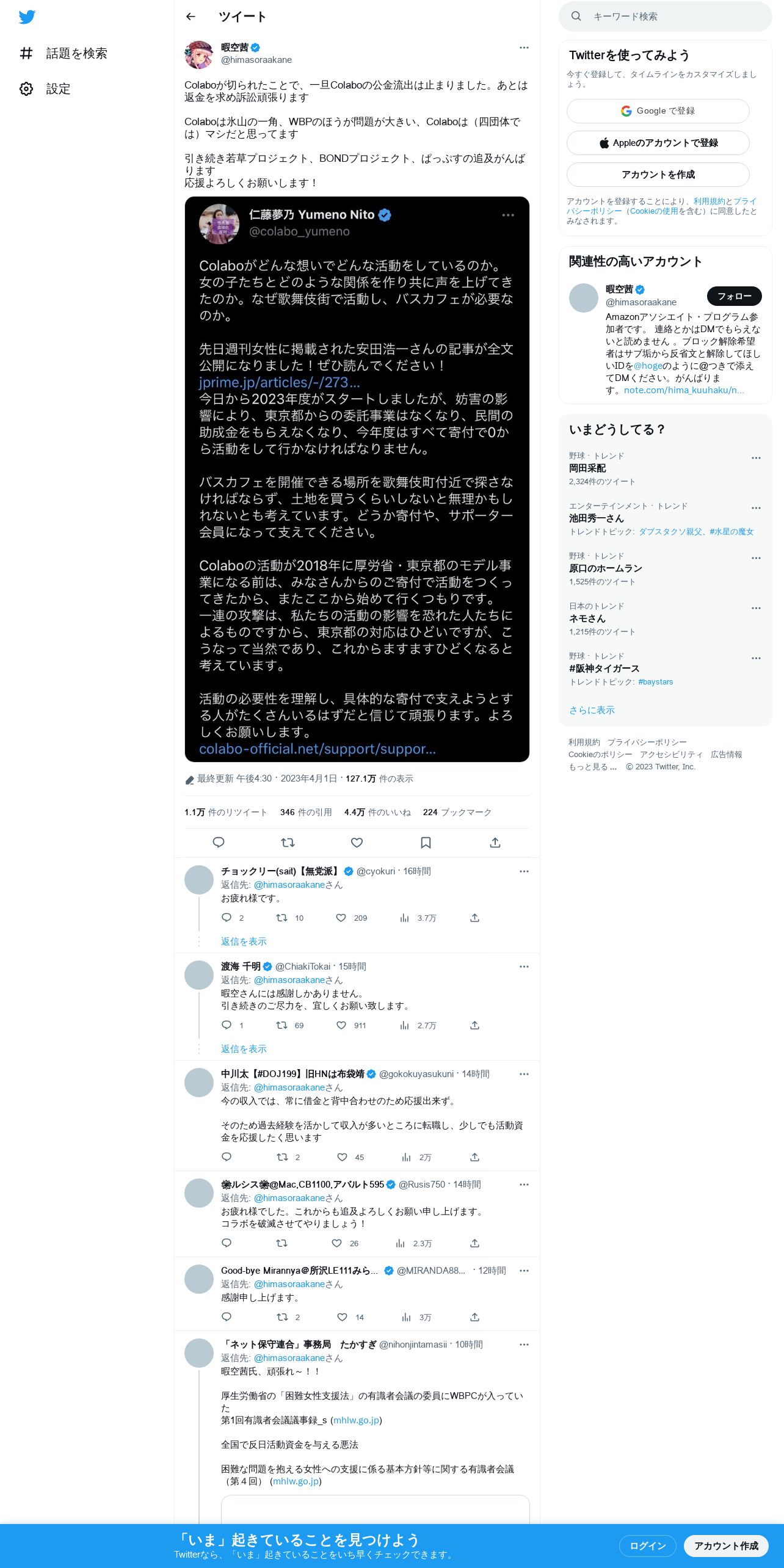
Task: Like the reply from @ChiakiTokai
Action: coord(341,1025)
